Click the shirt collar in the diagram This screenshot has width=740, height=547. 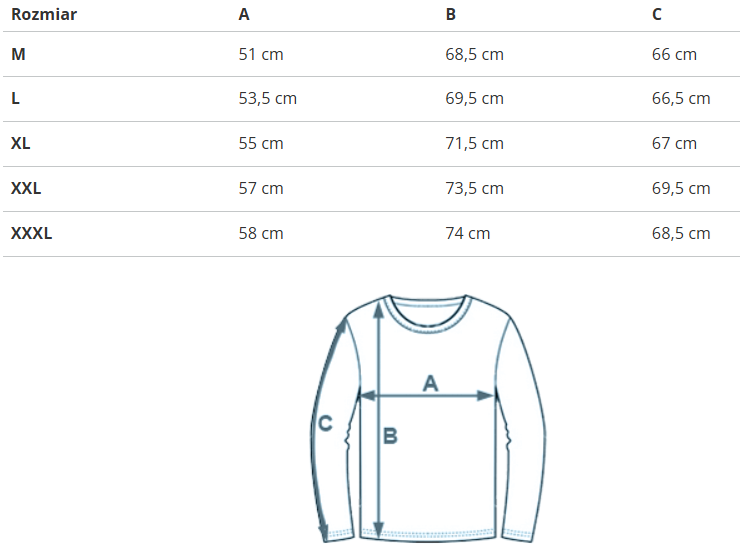(x=429, y=310)
